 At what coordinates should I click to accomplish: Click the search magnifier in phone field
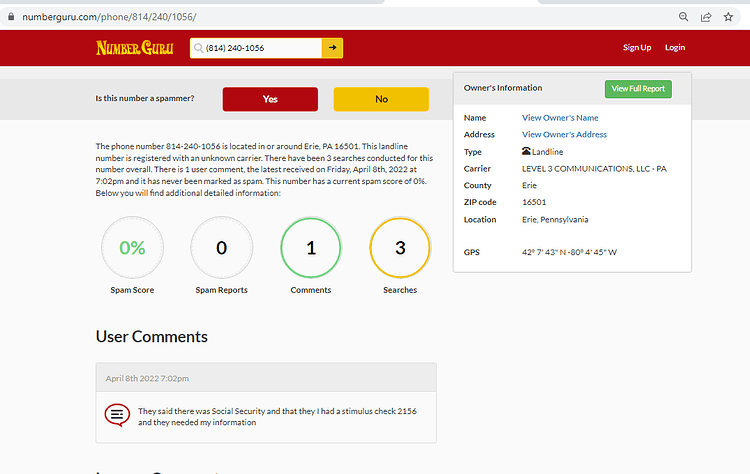coord(199,48)
